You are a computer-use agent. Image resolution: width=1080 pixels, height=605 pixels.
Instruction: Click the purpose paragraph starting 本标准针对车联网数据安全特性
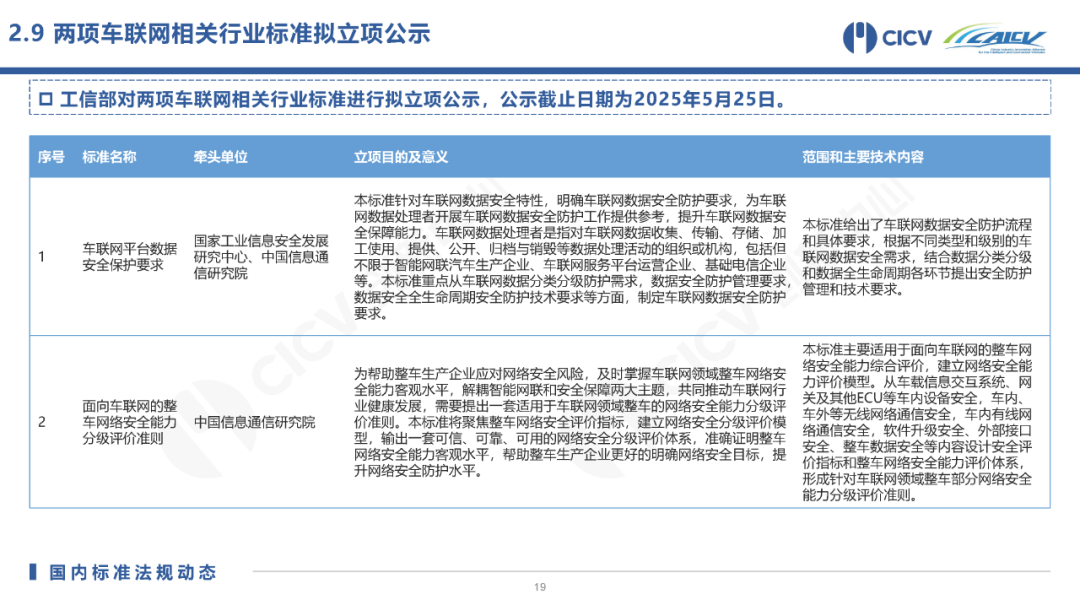570,257
